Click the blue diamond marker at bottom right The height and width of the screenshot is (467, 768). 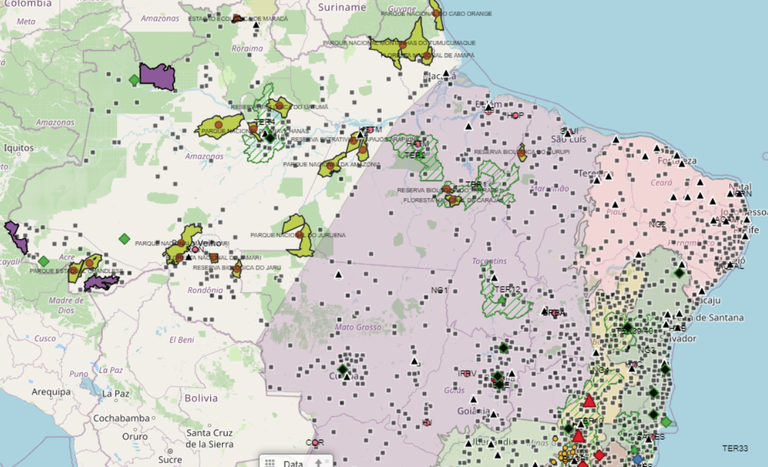tap(637, 458)
